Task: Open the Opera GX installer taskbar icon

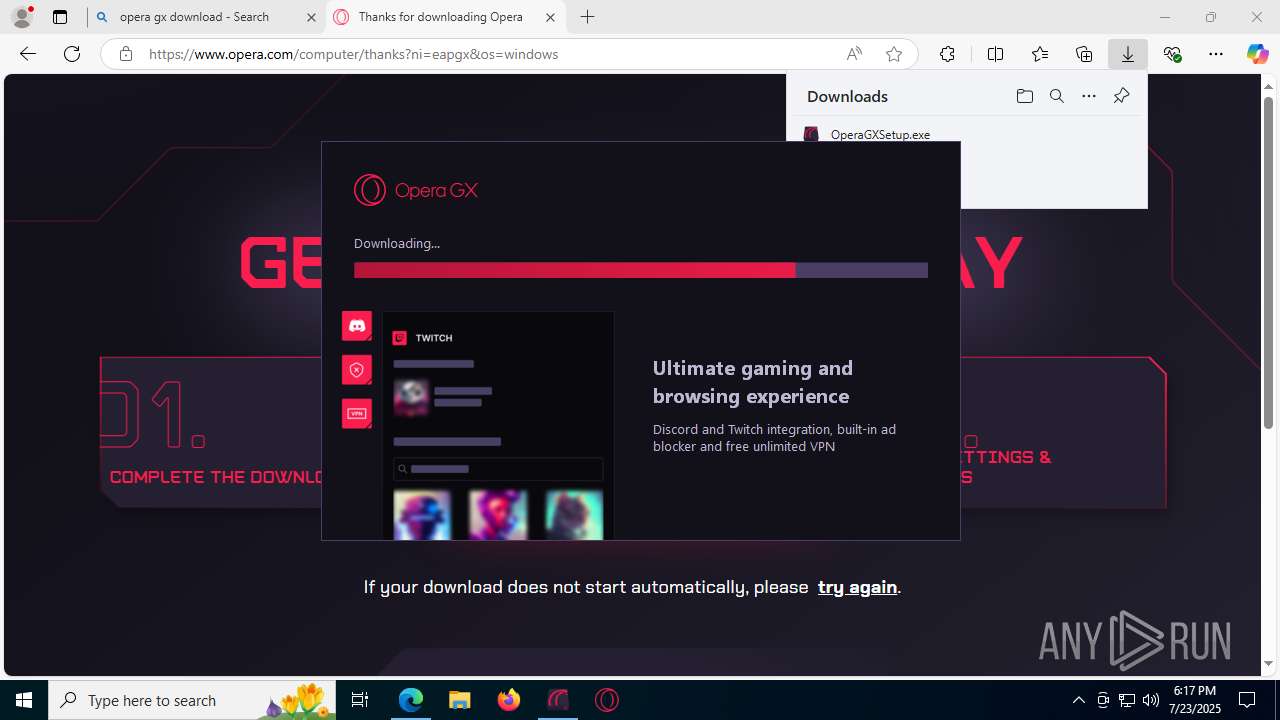Action: (558, 700)
